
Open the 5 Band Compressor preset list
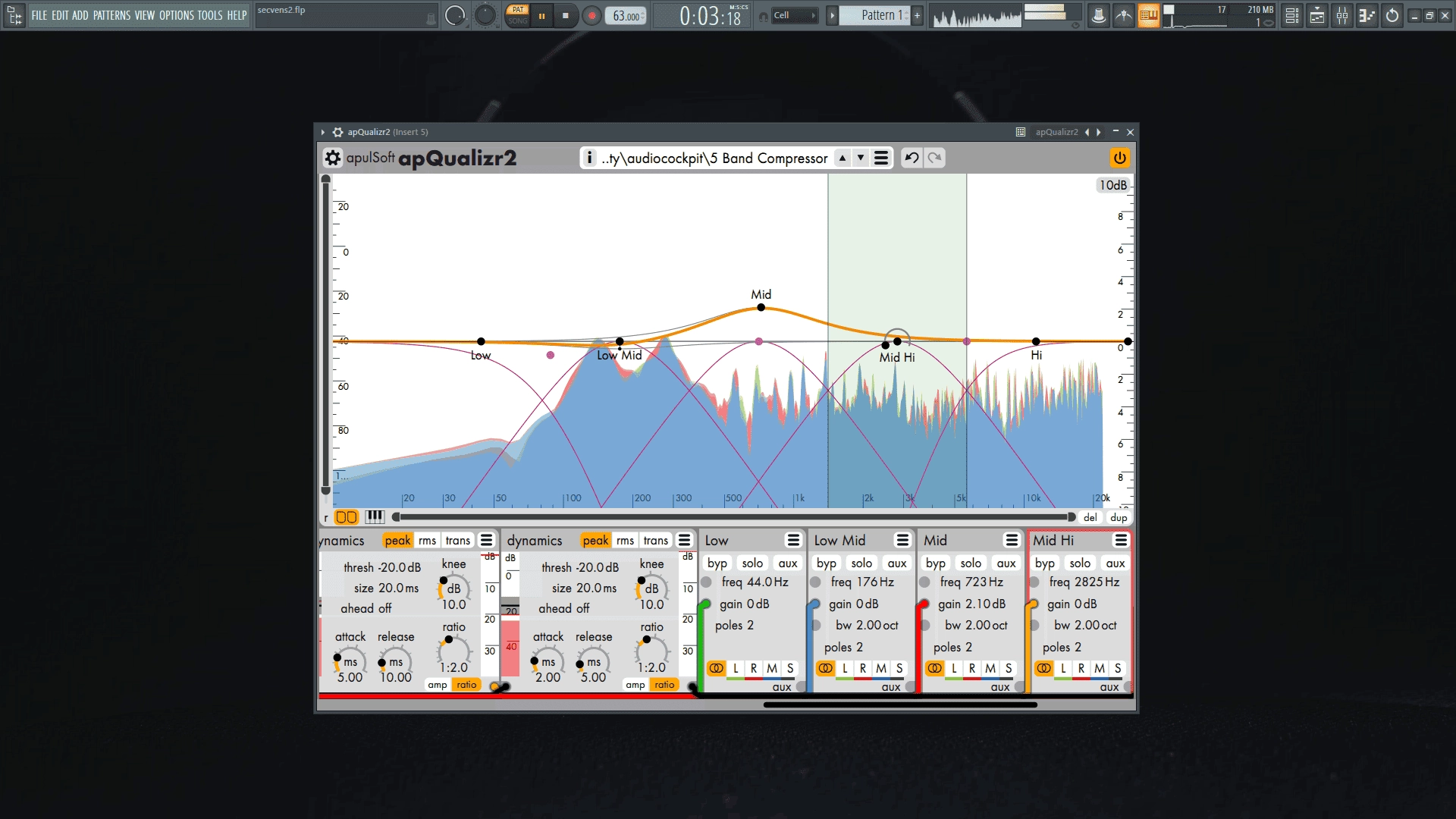tap(715, 158)
